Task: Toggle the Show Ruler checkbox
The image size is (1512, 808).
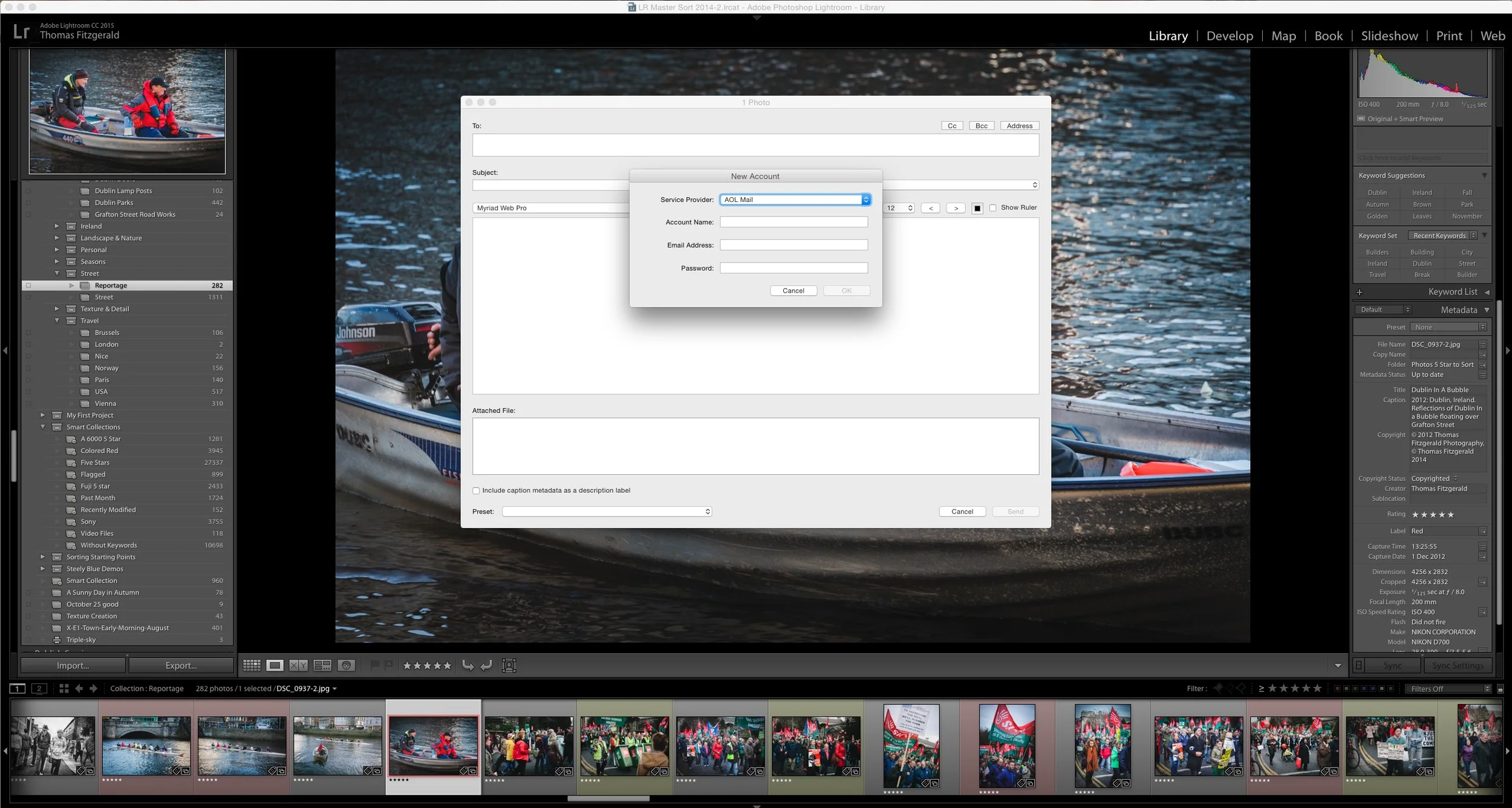Action: click(994, 207)
